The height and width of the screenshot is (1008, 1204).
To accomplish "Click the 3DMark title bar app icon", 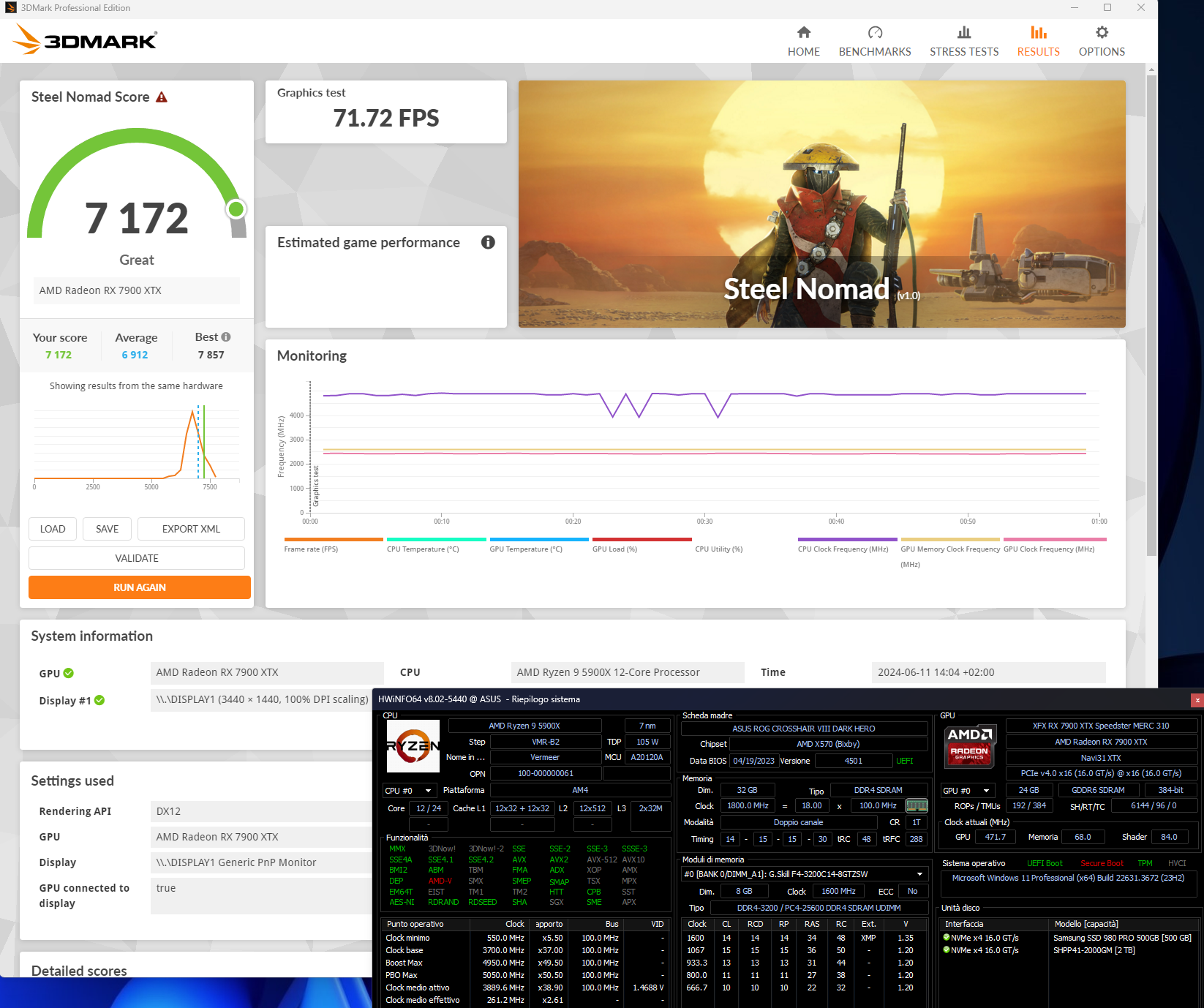I will pos(10,8).
